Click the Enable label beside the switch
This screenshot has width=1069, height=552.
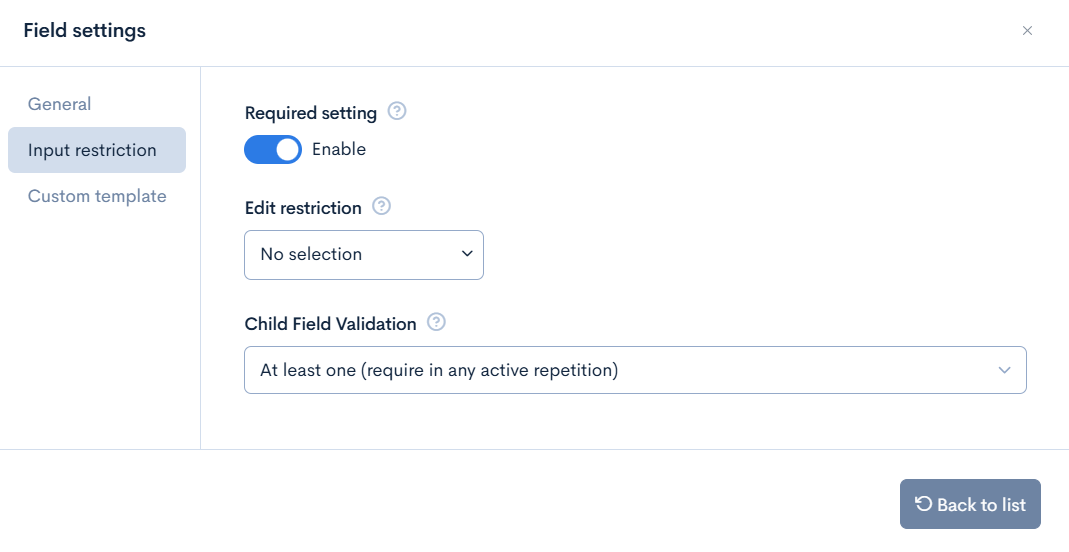coord(339,149)
